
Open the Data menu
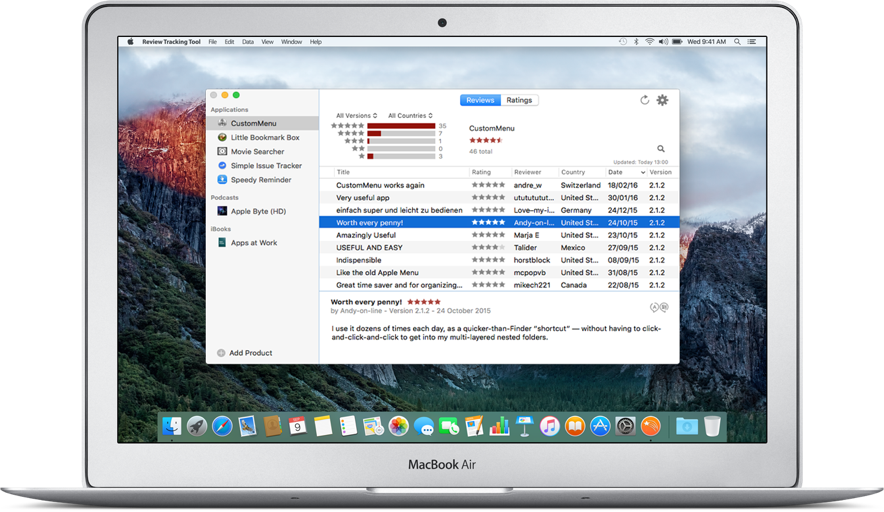point(248,42)
